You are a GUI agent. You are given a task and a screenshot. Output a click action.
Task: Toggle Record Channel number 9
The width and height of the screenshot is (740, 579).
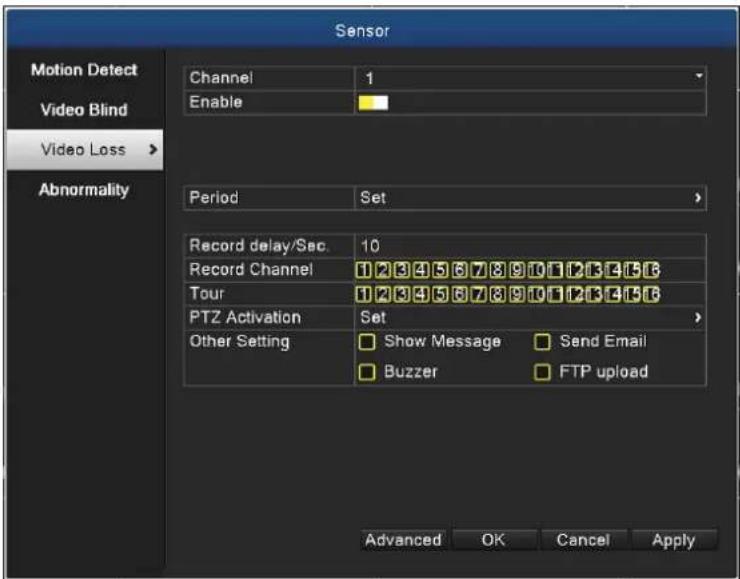[x=517, y=270]
